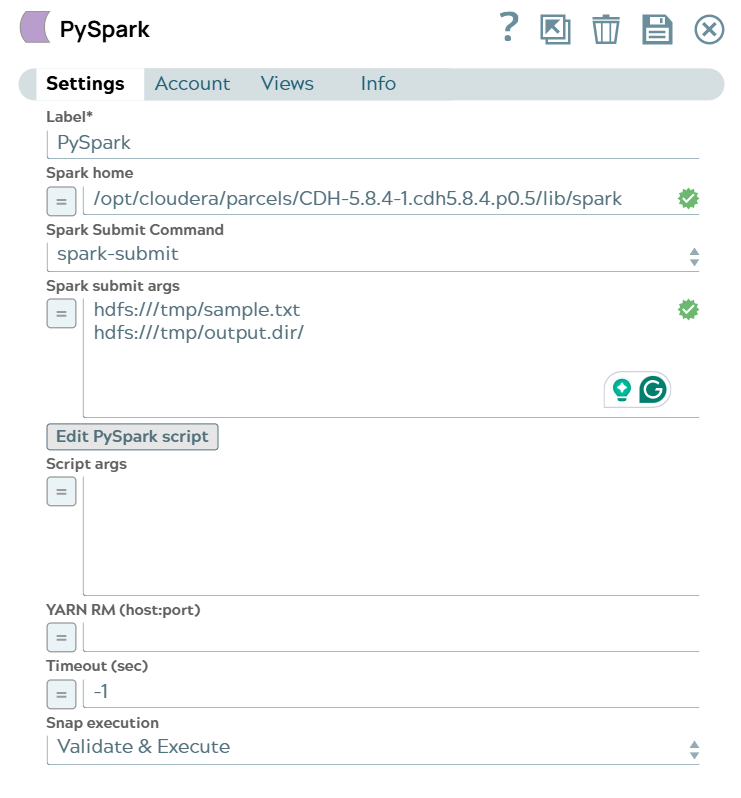Expand the Snap execution dropdown
The height and width of the screenshot is (798, 741).
(372, 747)
